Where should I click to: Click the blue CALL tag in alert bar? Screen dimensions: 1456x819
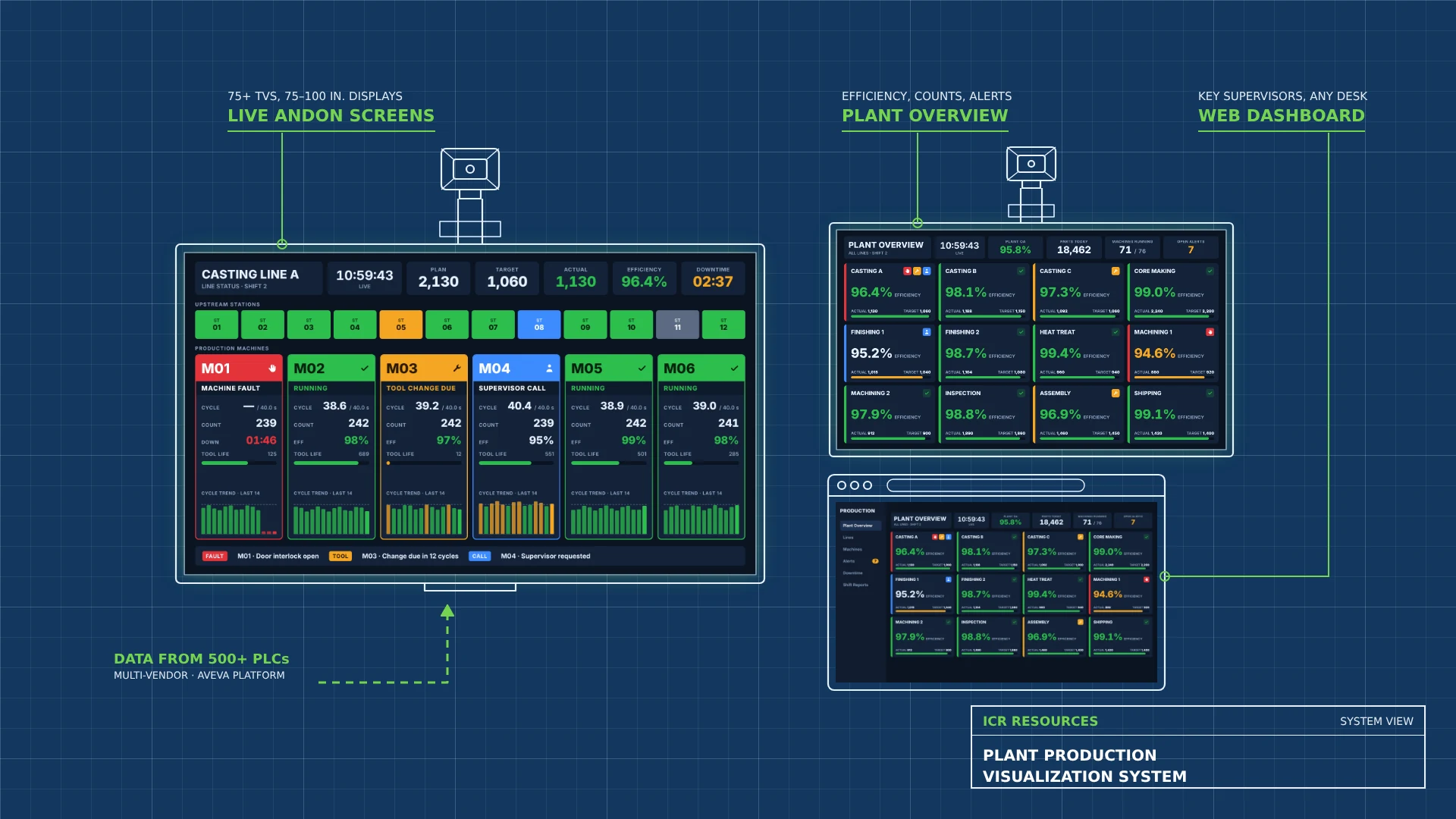[480, 556]
